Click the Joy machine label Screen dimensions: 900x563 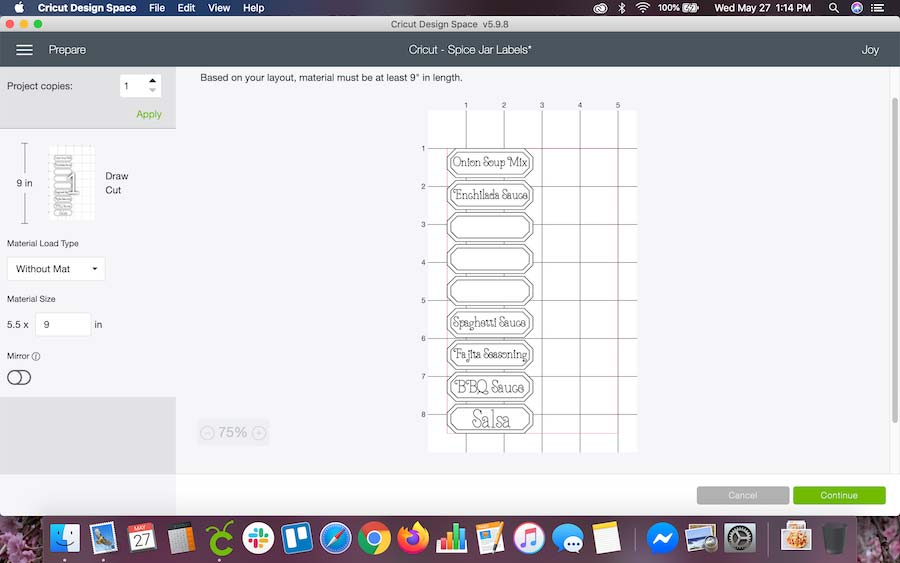870,50
